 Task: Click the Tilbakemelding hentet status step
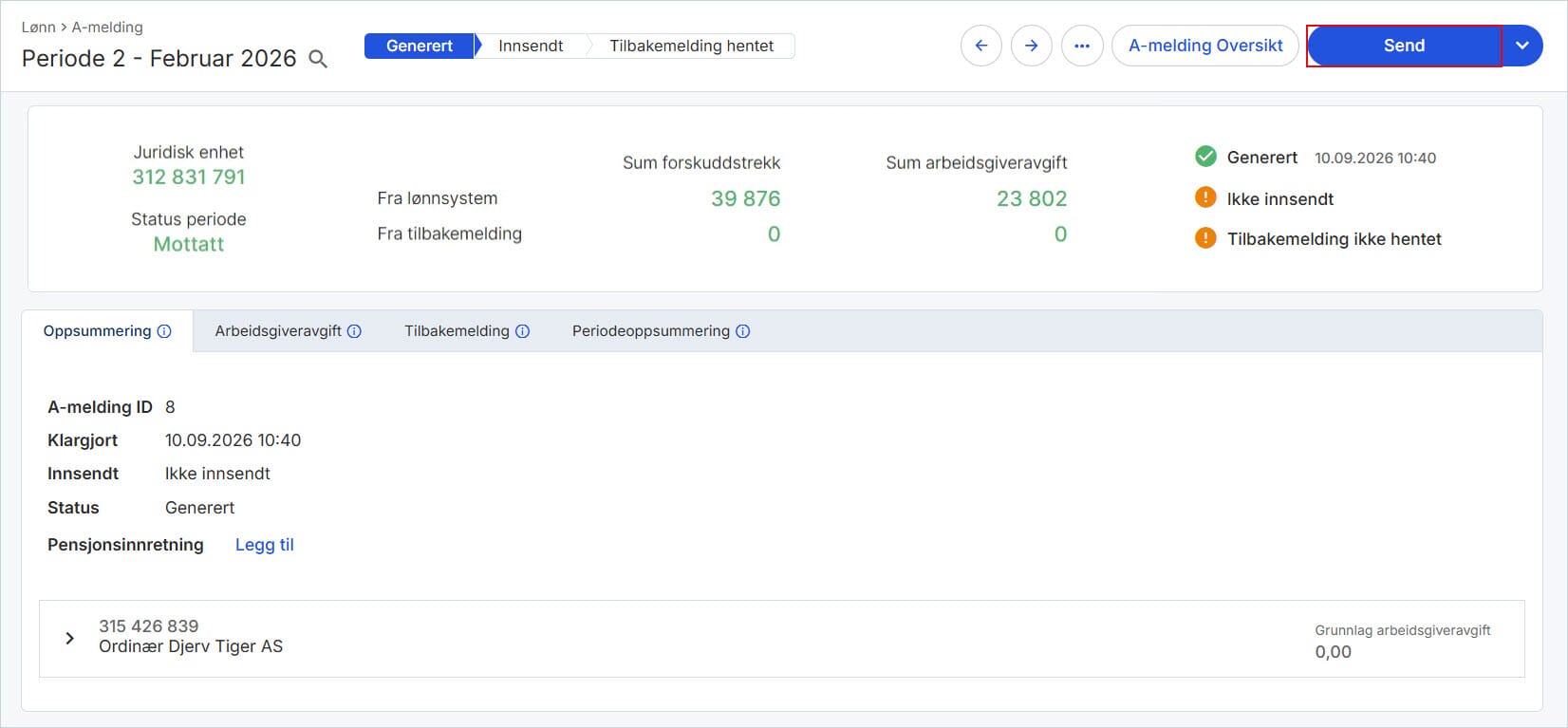(x=691, y=46)
